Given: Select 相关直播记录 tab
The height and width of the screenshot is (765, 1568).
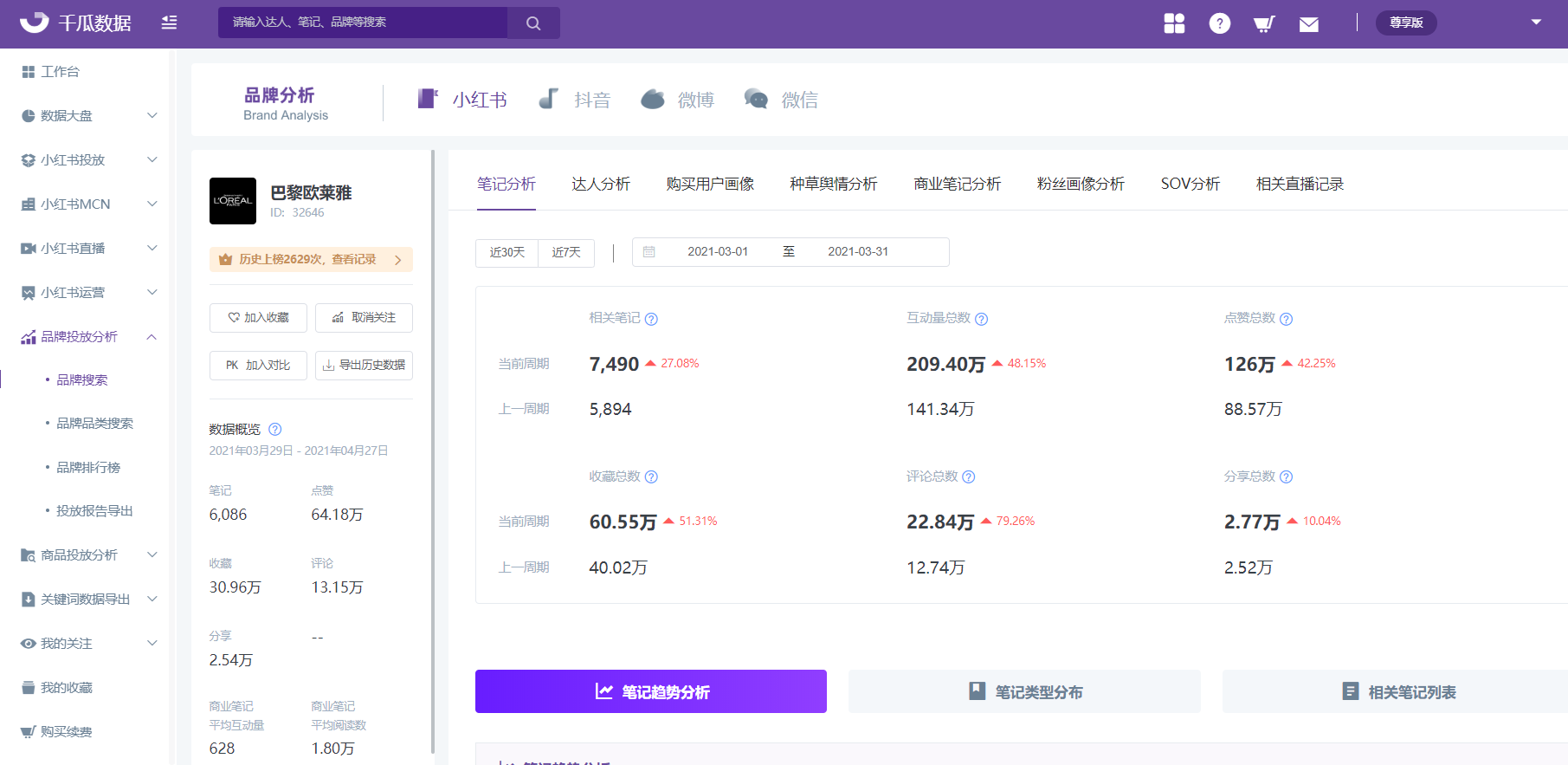Looking at the screenshot, I should tap(1300, 184).
